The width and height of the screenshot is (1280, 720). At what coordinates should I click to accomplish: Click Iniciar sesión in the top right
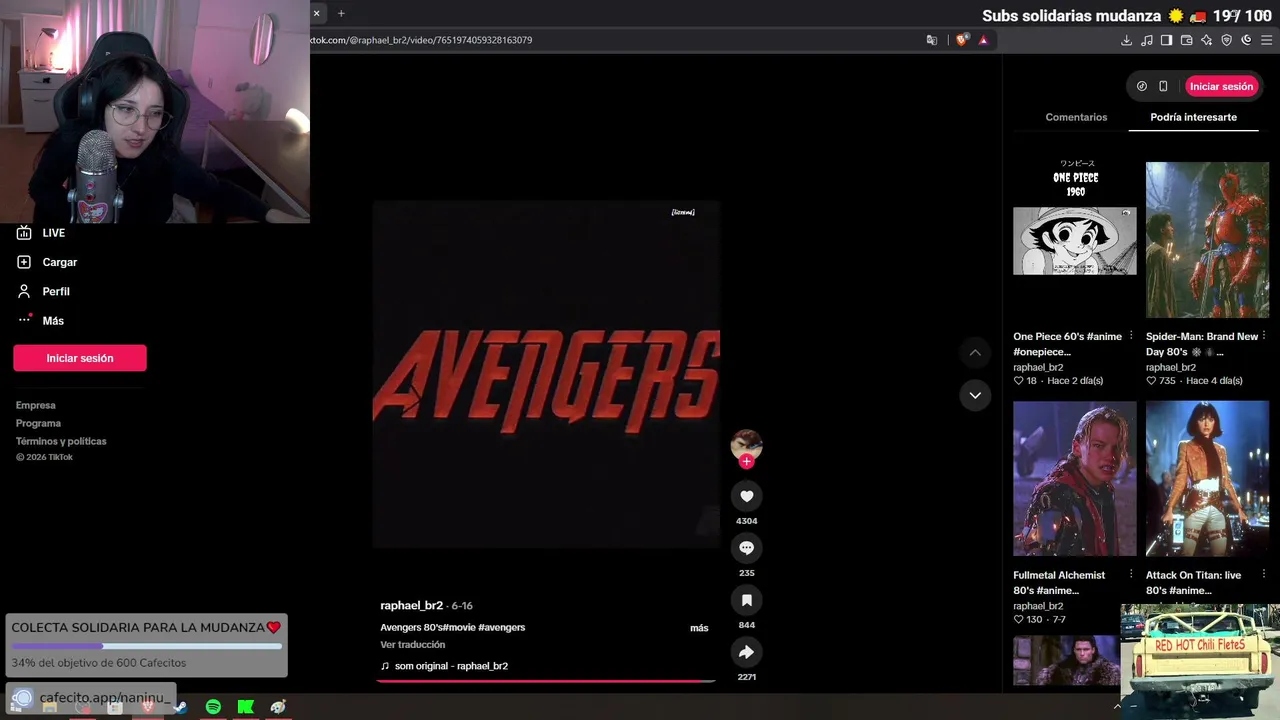click(x=1221, y=86)
